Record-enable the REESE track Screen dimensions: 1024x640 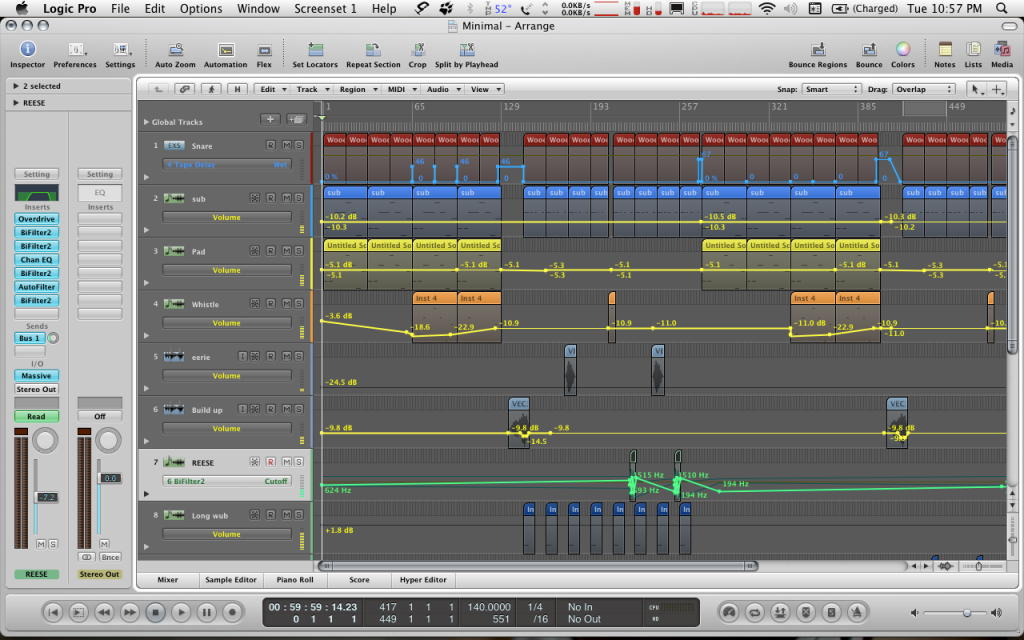(x=270, y=462)
